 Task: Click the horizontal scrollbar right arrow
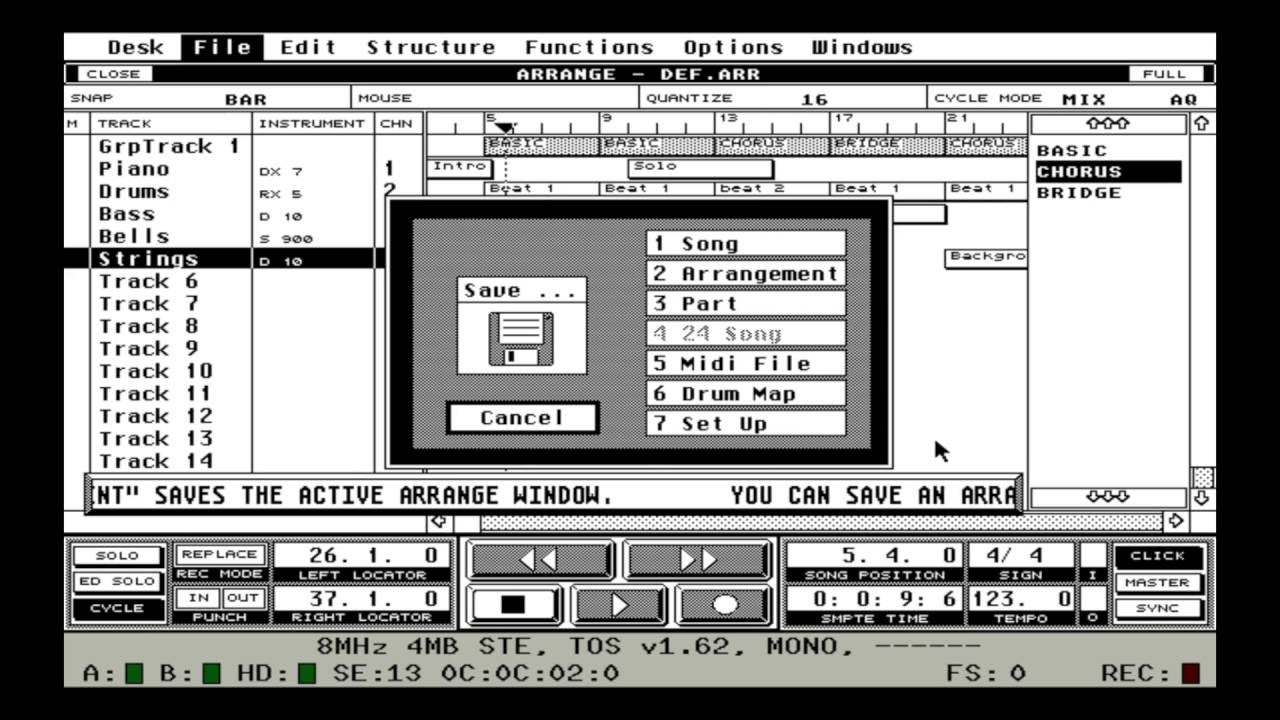1176,521
